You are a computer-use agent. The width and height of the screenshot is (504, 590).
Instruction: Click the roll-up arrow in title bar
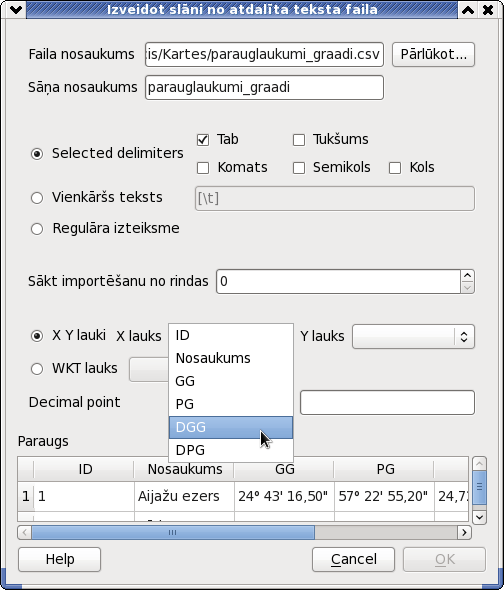[x=468, y=10]
